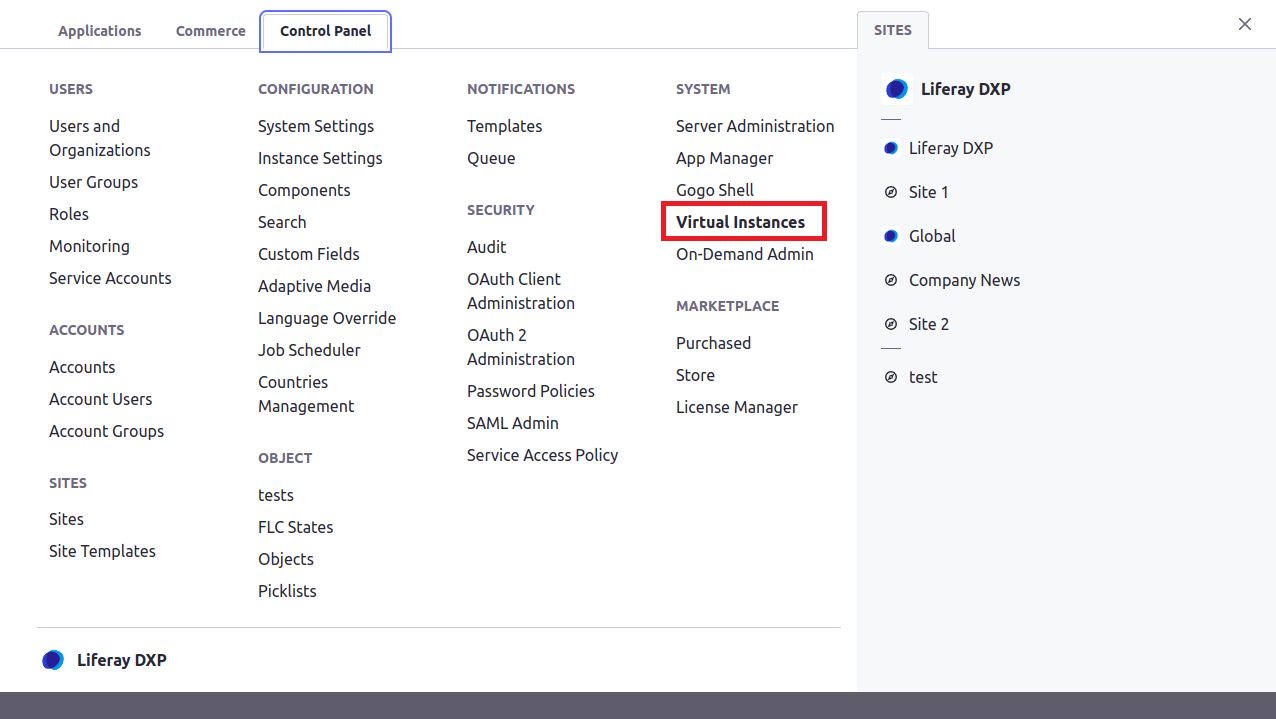The width and height of the screenshot is (1276, 719).
Task: Open SAML Admin
Action: pyautogui.click(x=513, y=423)
